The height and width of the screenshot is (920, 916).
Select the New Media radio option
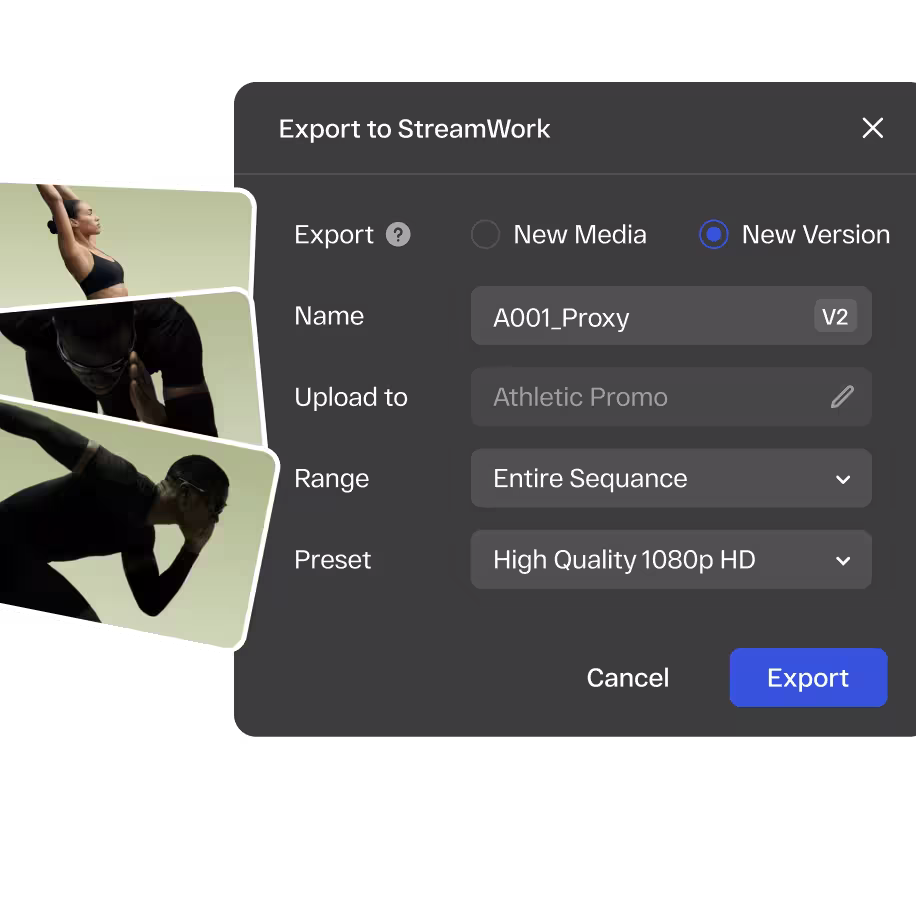(485, 235)
